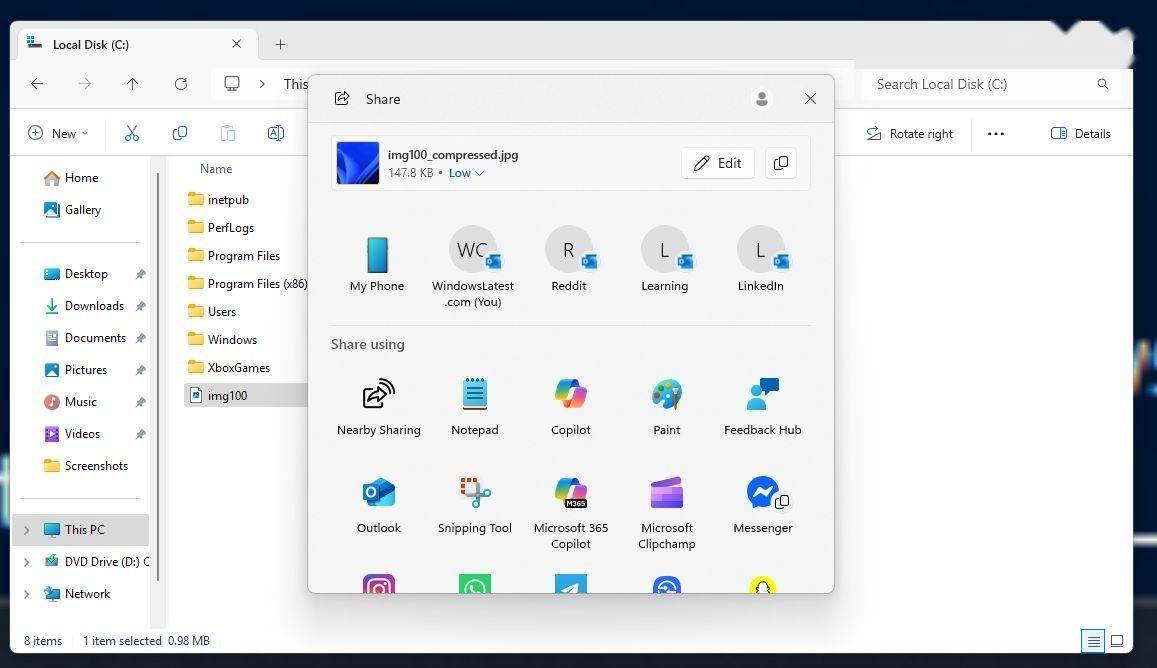Expand the This PC tree node
Viewport: 1157px width, 668px height.
27,530
